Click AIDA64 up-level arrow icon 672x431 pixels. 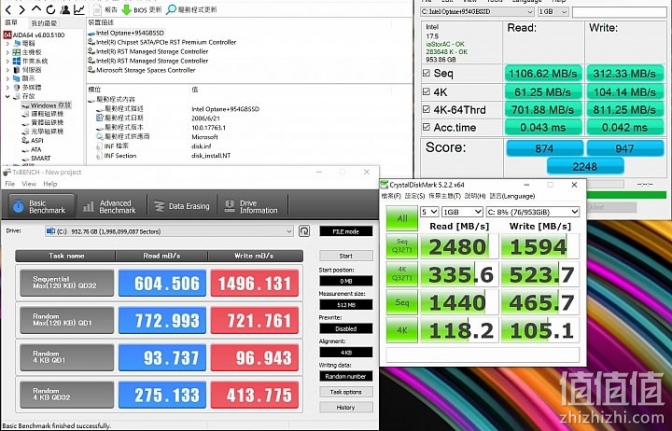point(36,9)
